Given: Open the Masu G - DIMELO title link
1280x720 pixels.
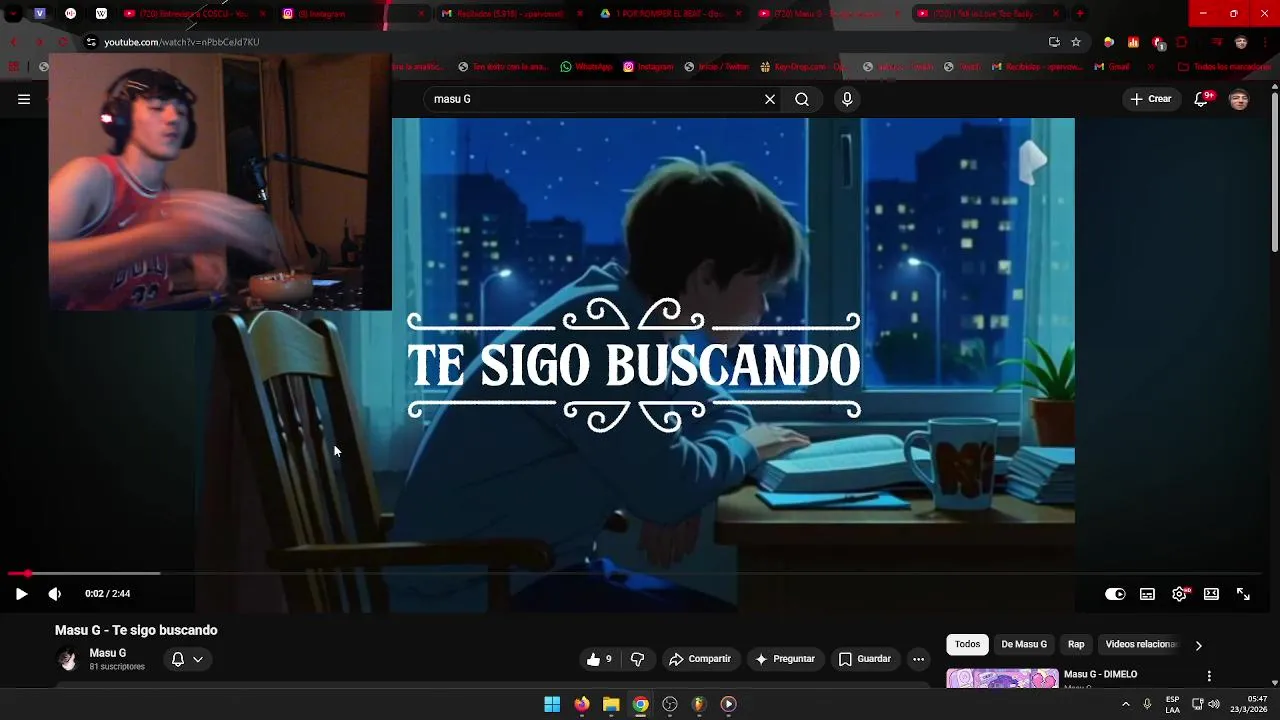Looking at the screenshot, I should [1100, 674].
